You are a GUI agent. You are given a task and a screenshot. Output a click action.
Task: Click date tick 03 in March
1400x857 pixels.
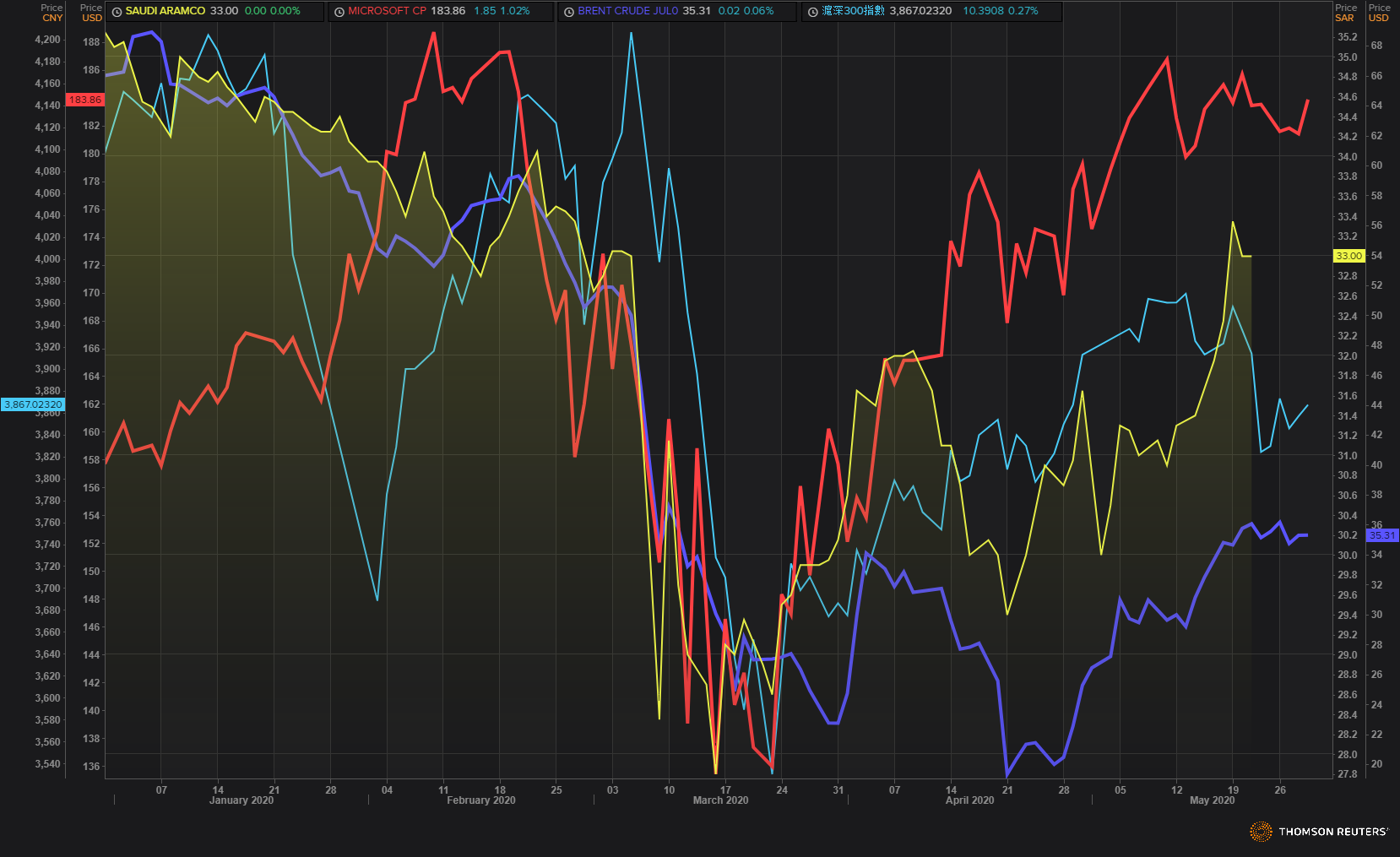pyautogui.click(x=612, y=790)
